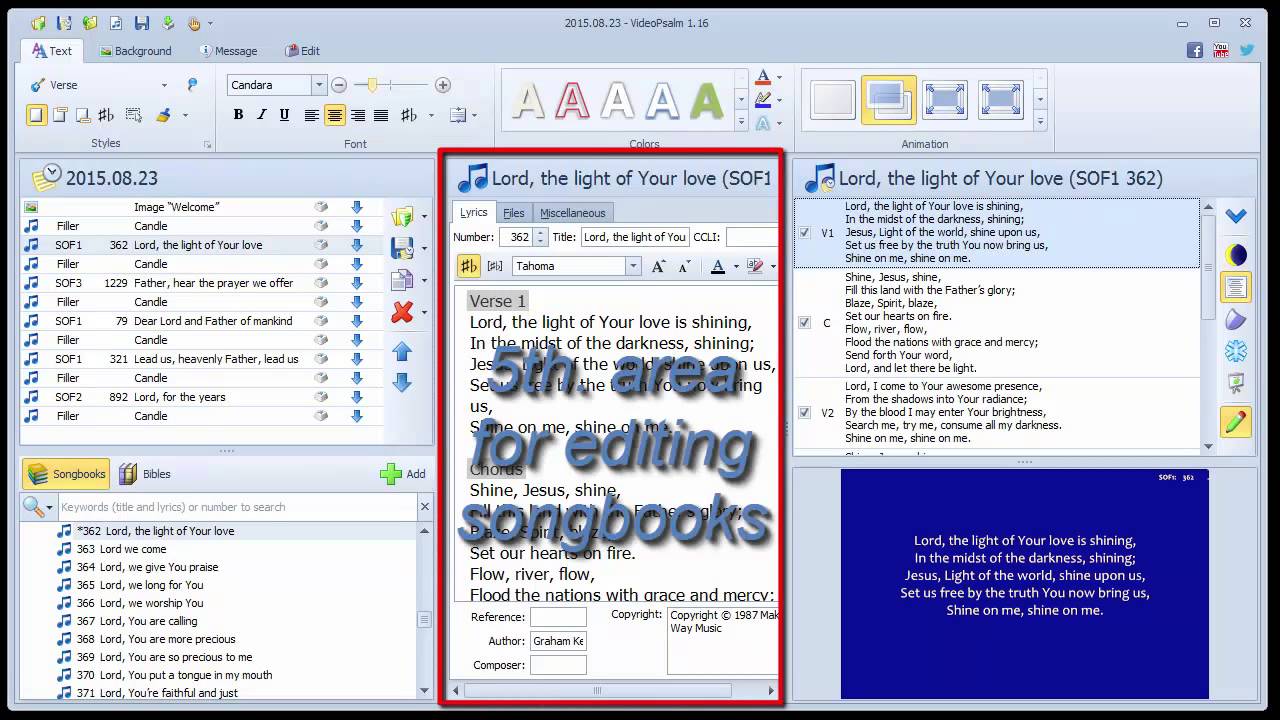Viewport: 1280px width, 720px height.
Task: Open the ribbon font color dropdown arrow
Action: click(779, 77)
